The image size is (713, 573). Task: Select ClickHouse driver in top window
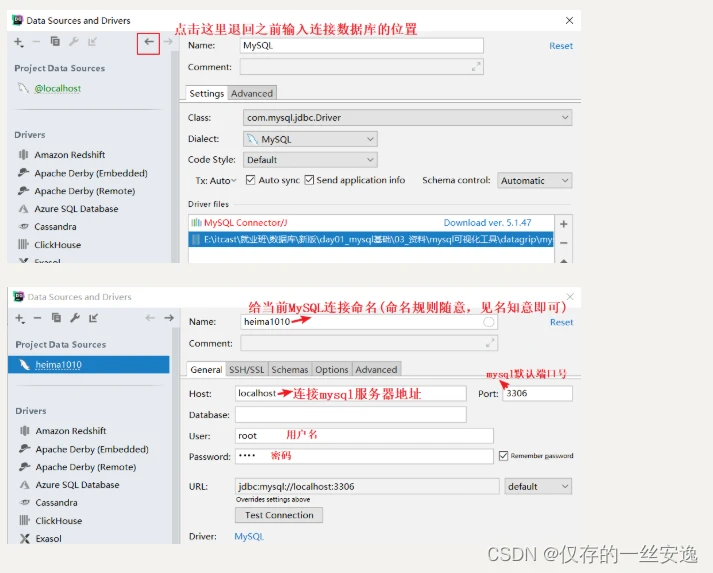point(58,245)
